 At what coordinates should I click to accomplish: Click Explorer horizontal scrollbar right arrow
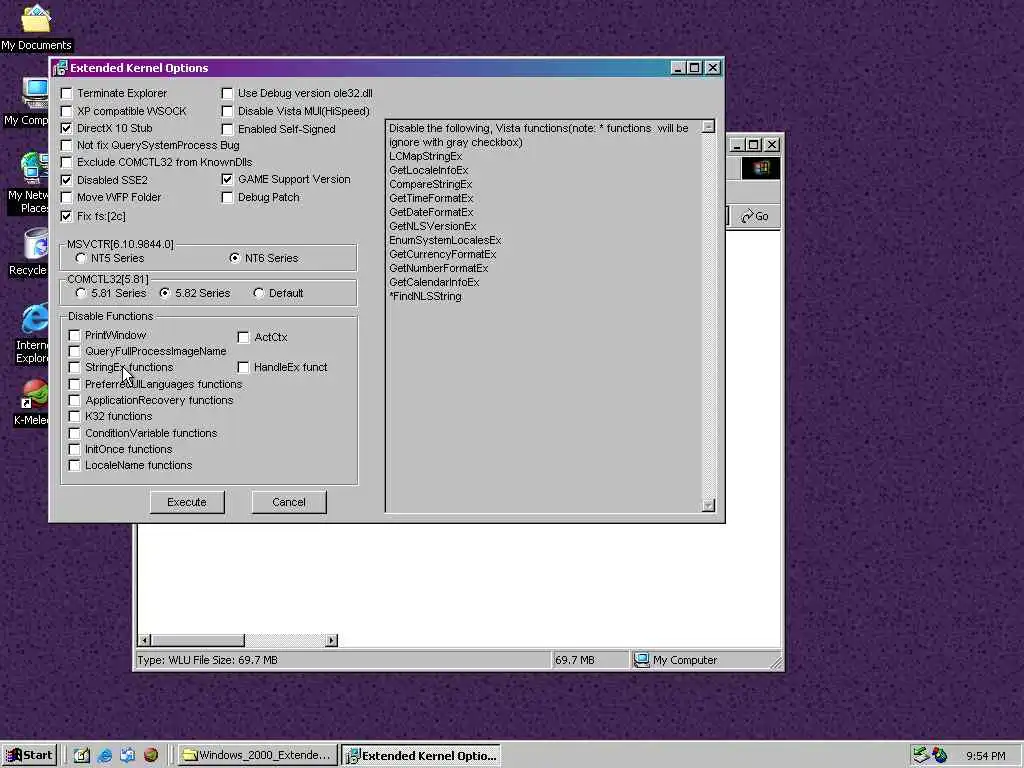point(331,640)
